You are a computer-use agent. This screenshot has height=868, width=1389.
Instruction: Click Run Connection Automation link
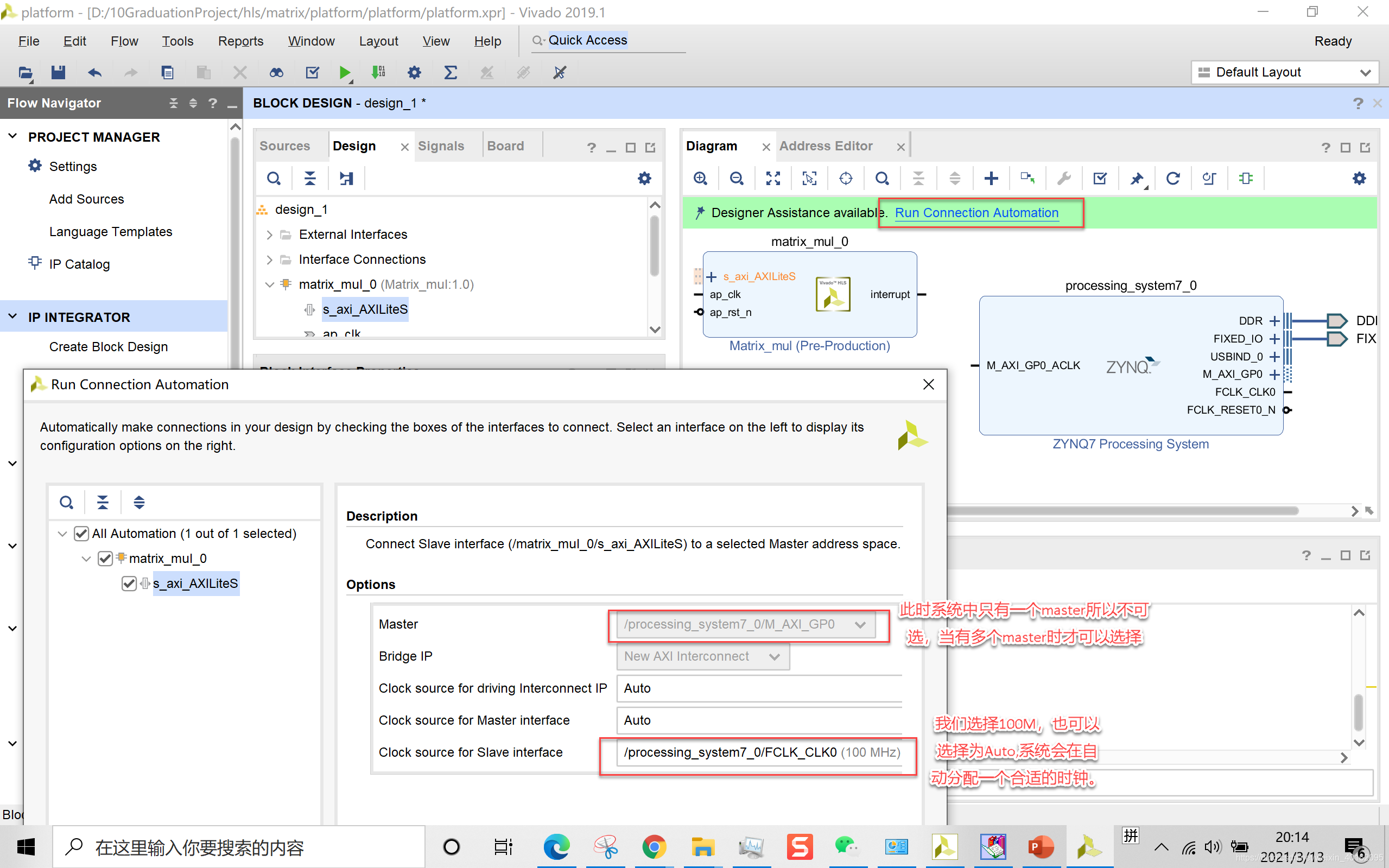click(976, 212)
